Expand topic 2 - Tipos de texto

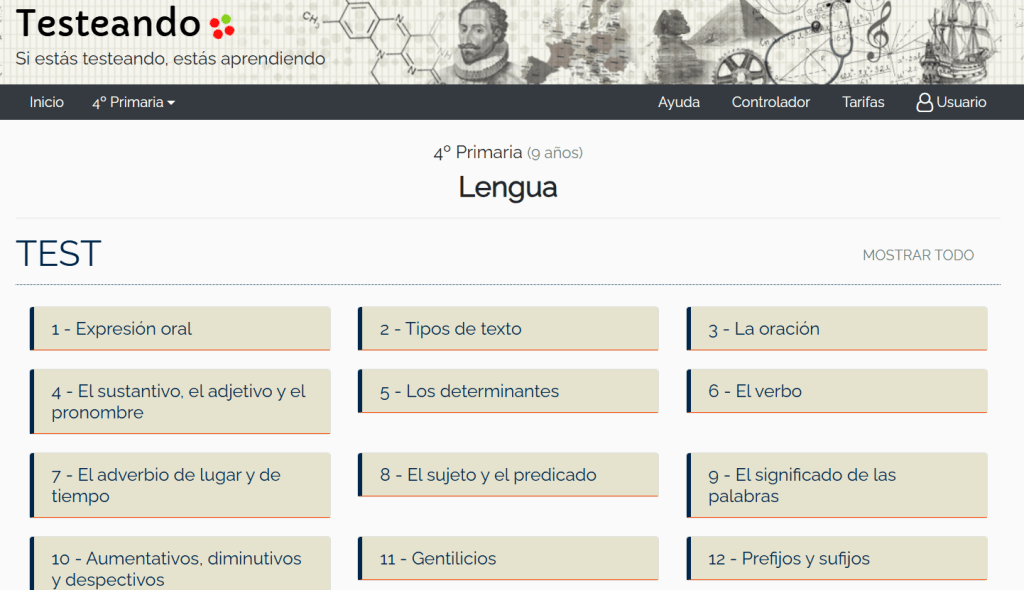pyautogui.click(x=508, y=329)
